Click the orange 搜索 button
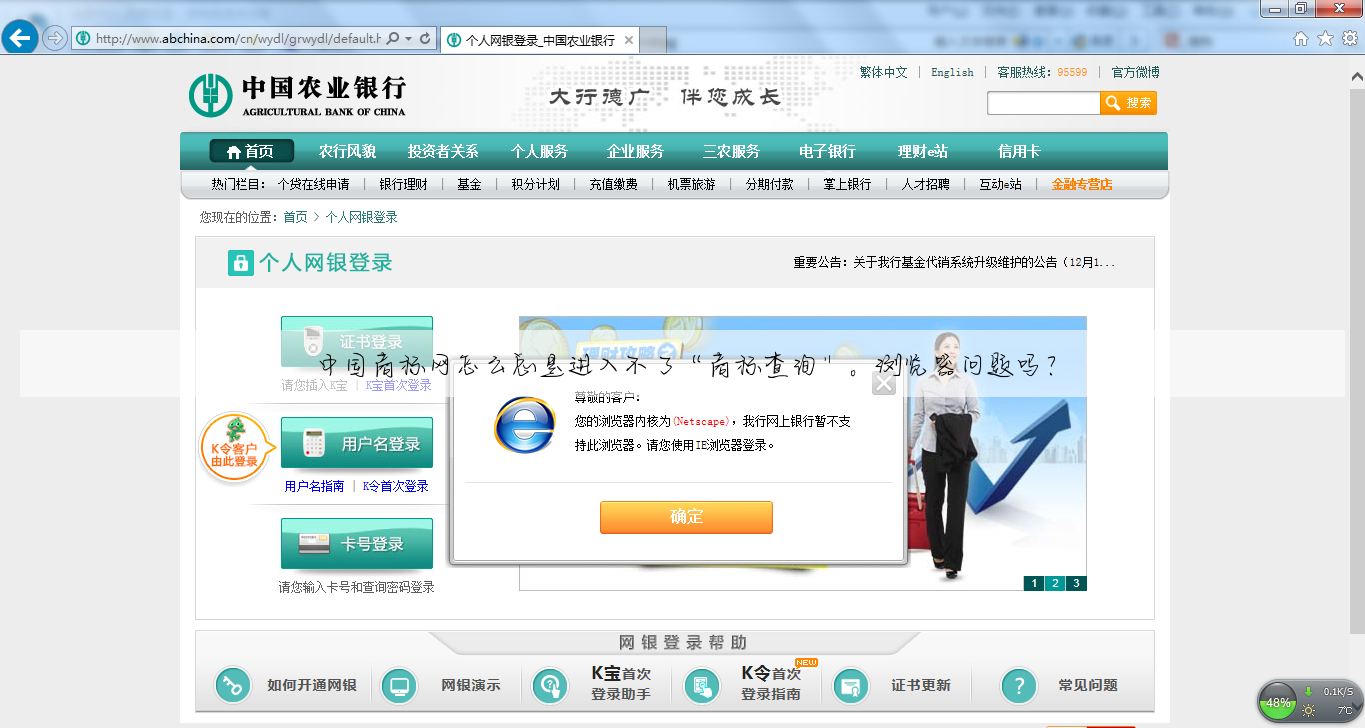 pos(1129,103)
